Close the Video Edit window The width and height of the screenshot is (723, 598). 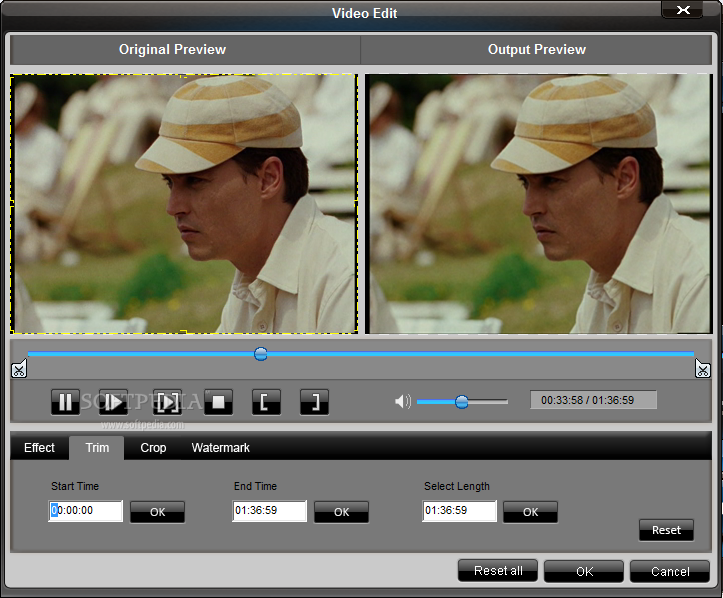(683, 10)
